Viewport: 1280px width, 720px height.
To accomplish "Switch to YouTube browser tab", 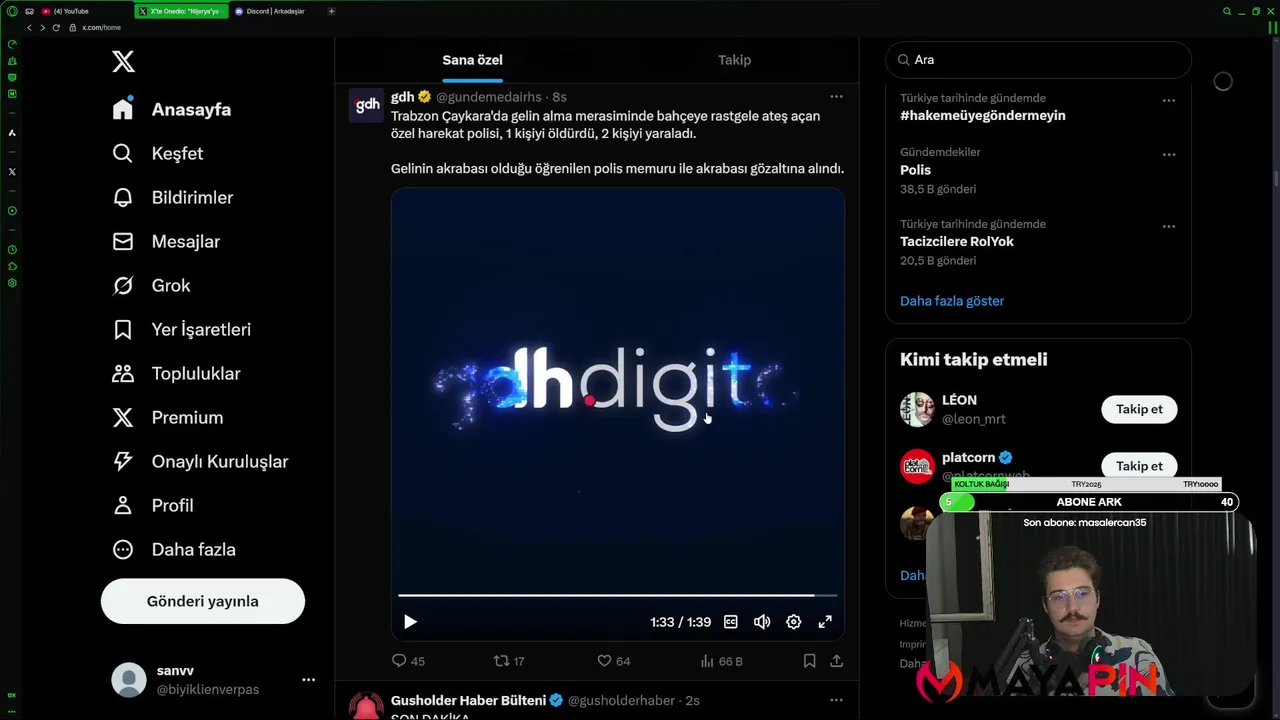I will click(x=84, y=11).
